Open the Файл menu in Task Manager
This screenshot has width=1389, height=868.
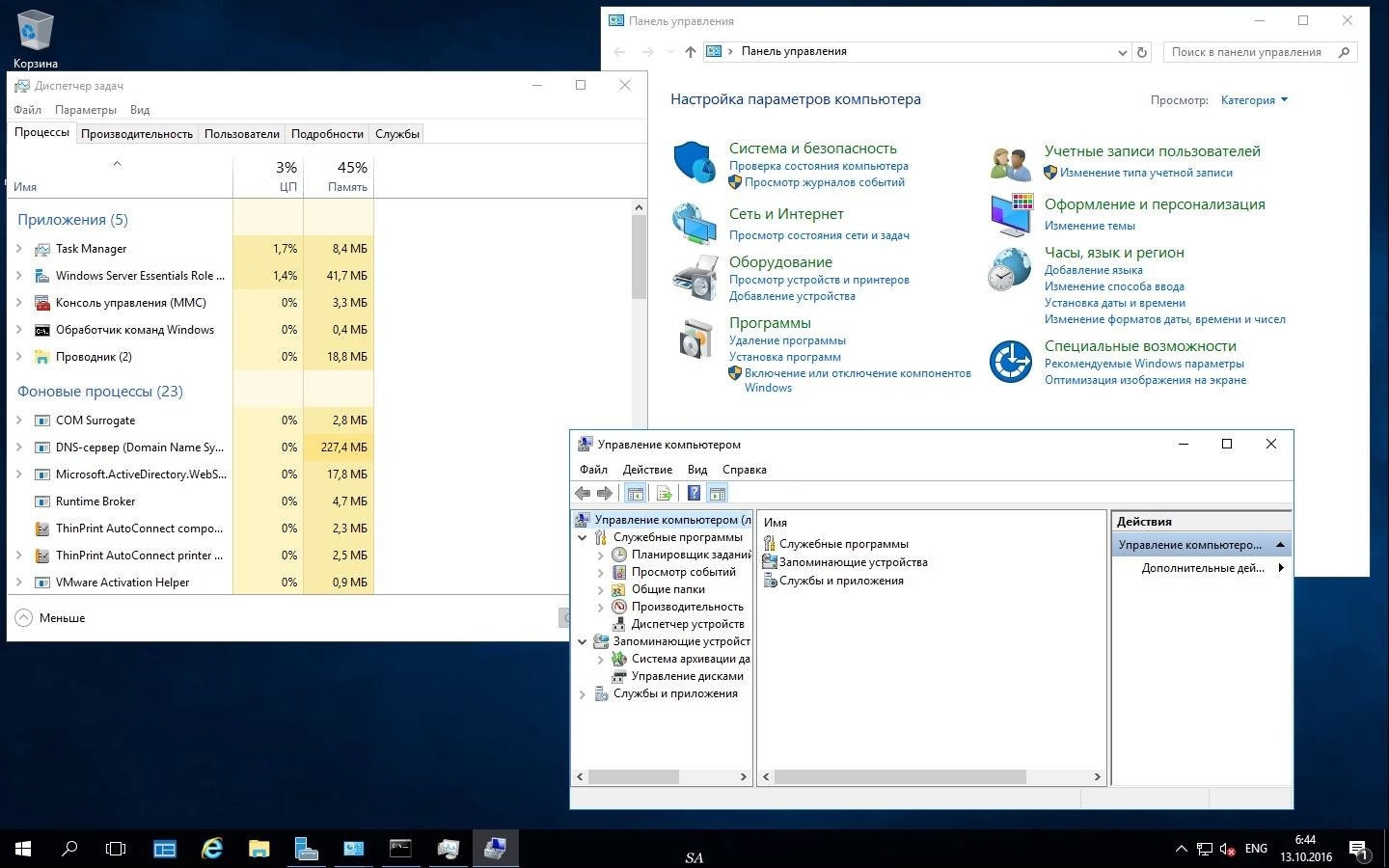coord(27,110)
